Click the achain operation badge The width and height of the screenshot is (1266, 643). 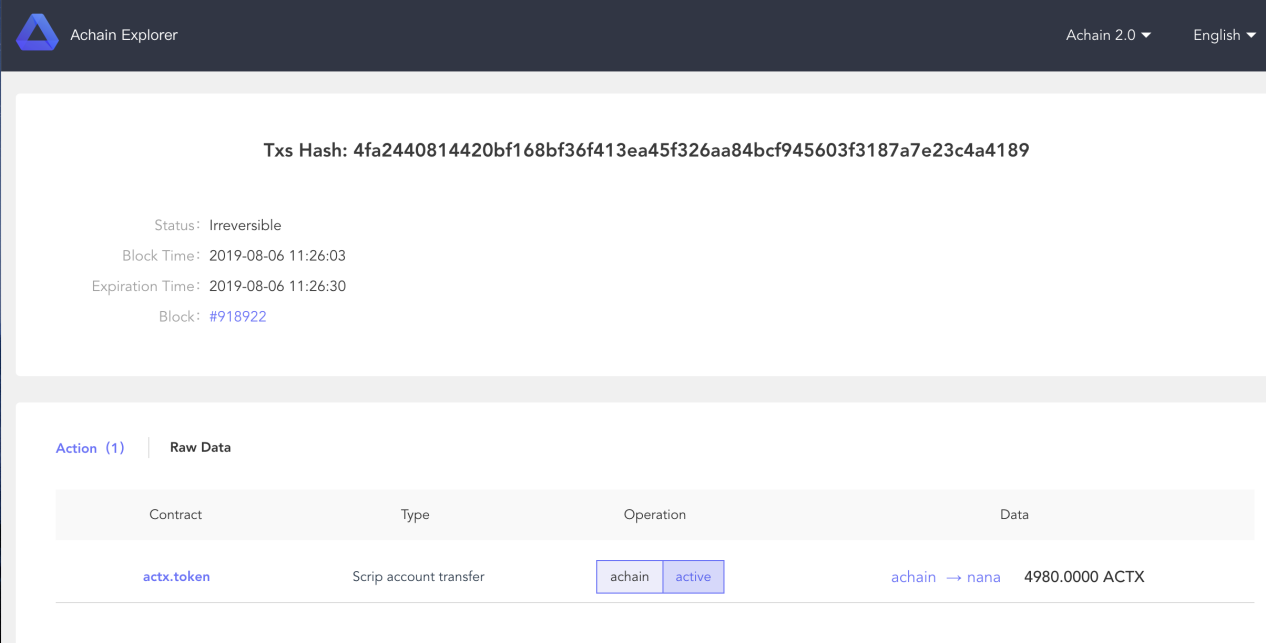pos(630,577)
